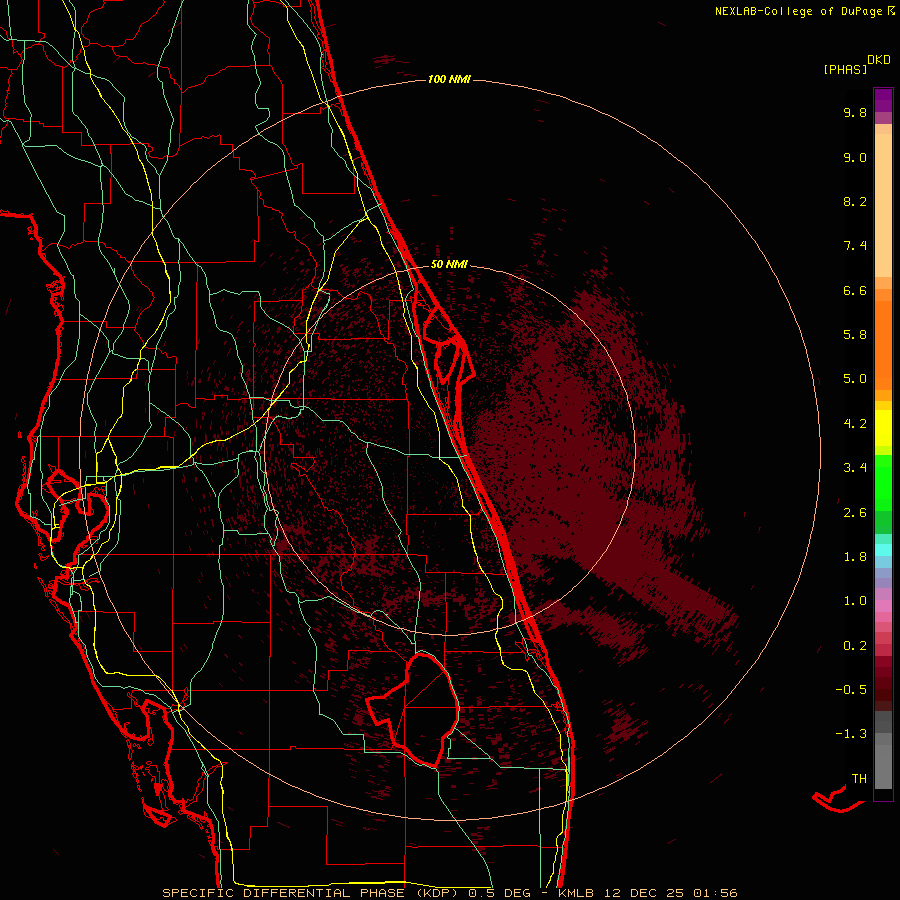Click the 50 NMI range ring label
The image size is (900, 900).
tap(449, 264)
